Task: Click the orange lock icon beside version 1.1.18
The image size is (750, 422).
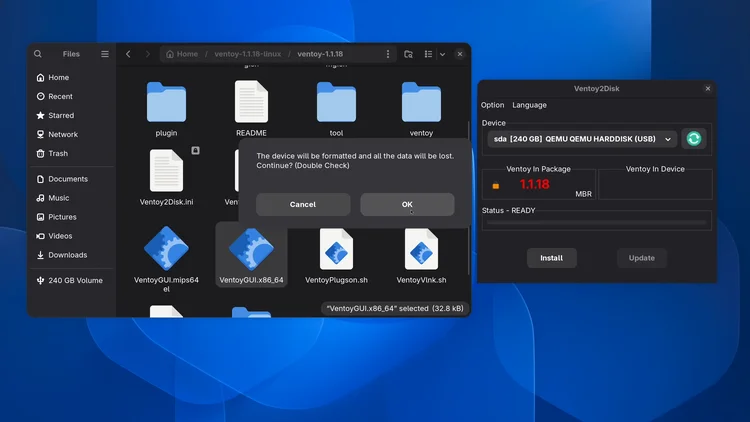Action: point(496,186)
